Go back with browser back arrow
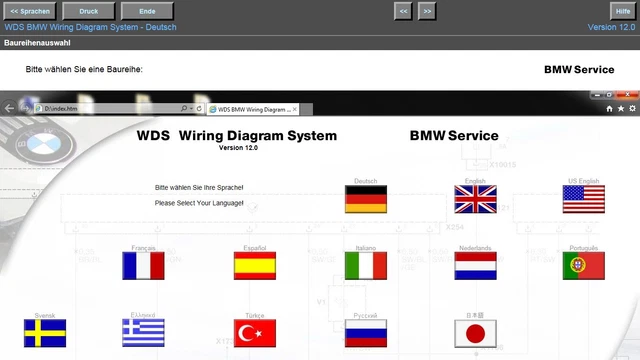The height and width of the screenshot is (360, 640). [x=9, y=109]
